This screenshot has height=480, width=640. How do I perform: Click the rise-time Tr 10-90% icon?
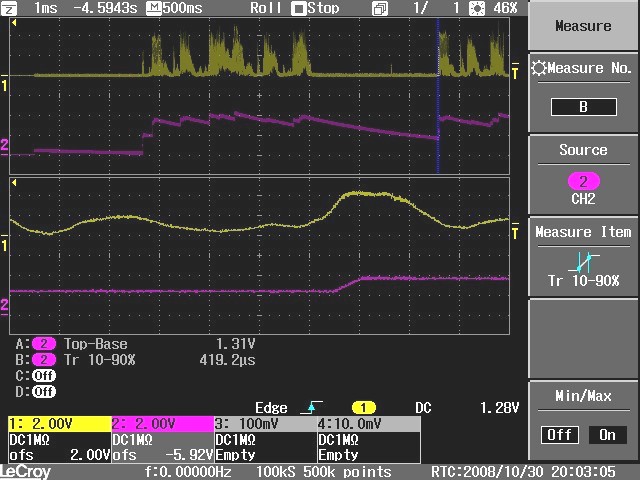pos(584,262)
